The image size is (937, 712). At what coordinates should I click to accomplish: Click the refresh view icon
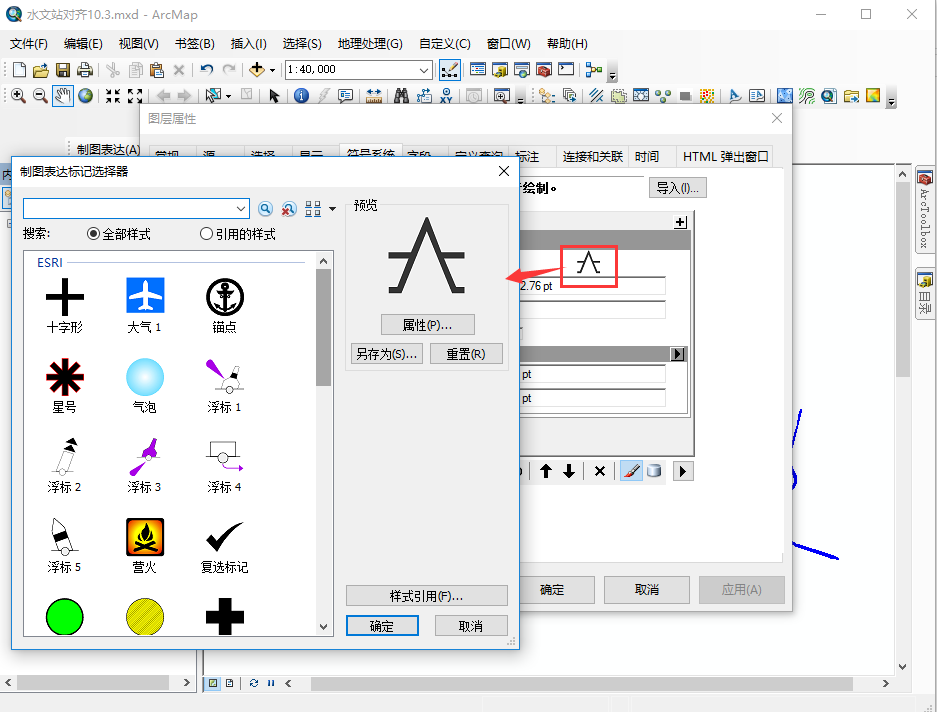click(254, 683)
